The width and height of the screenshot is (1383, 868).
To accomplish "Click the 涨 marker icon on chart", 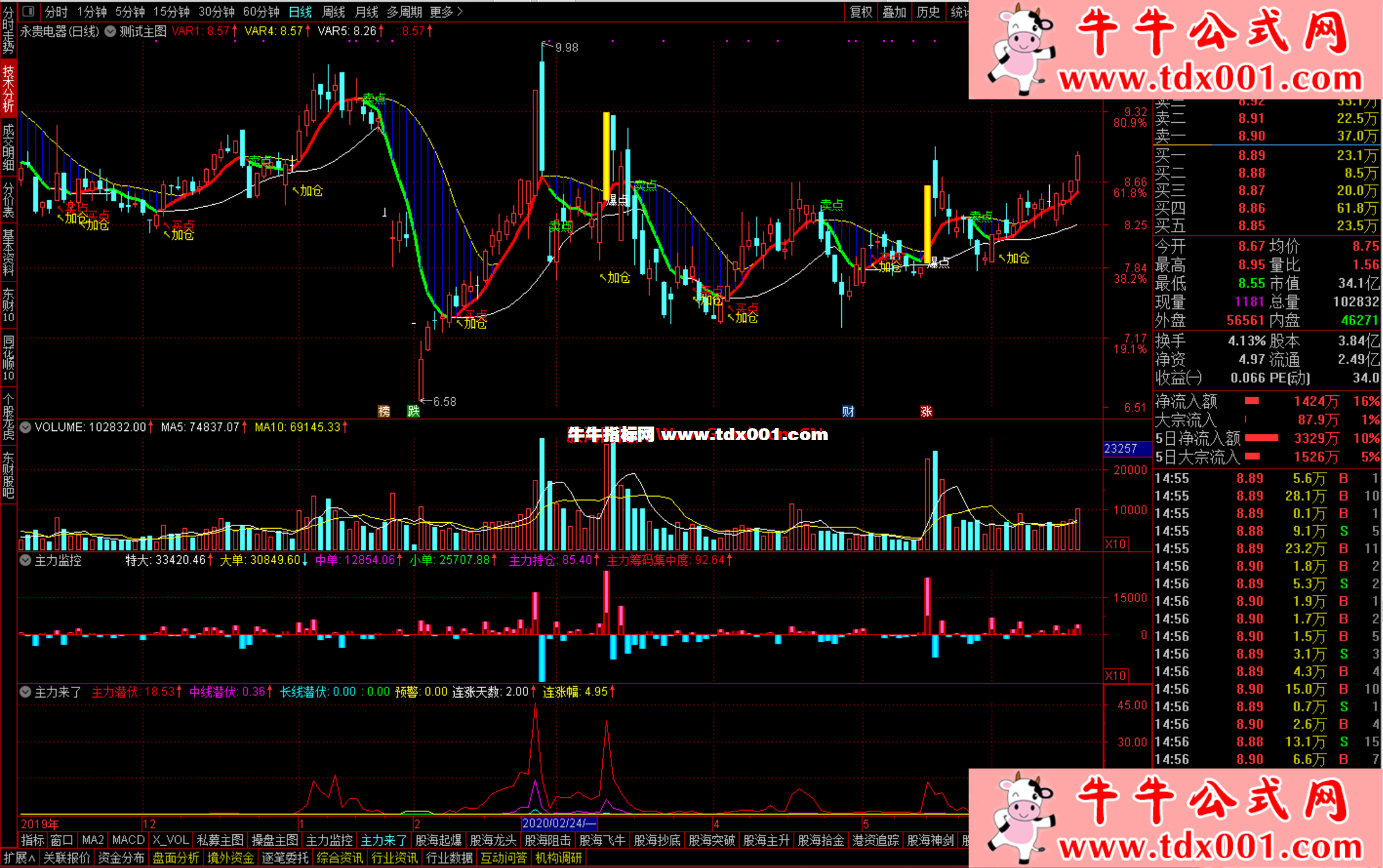I will [926, 411].
